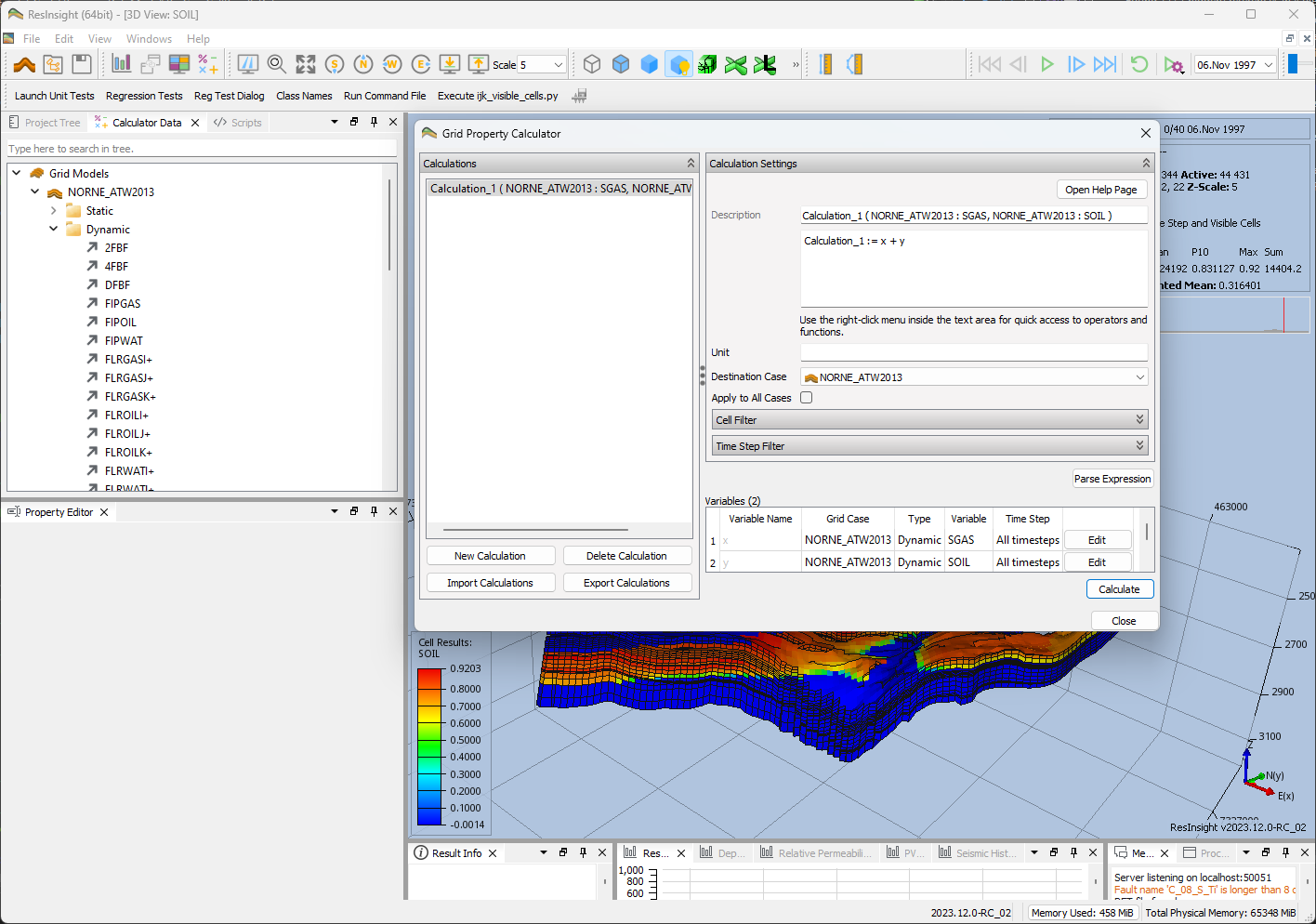The image size is (1316, 924).
Task: Collapse the Calculation Settings group header arrow
Action: [1146, 163]
